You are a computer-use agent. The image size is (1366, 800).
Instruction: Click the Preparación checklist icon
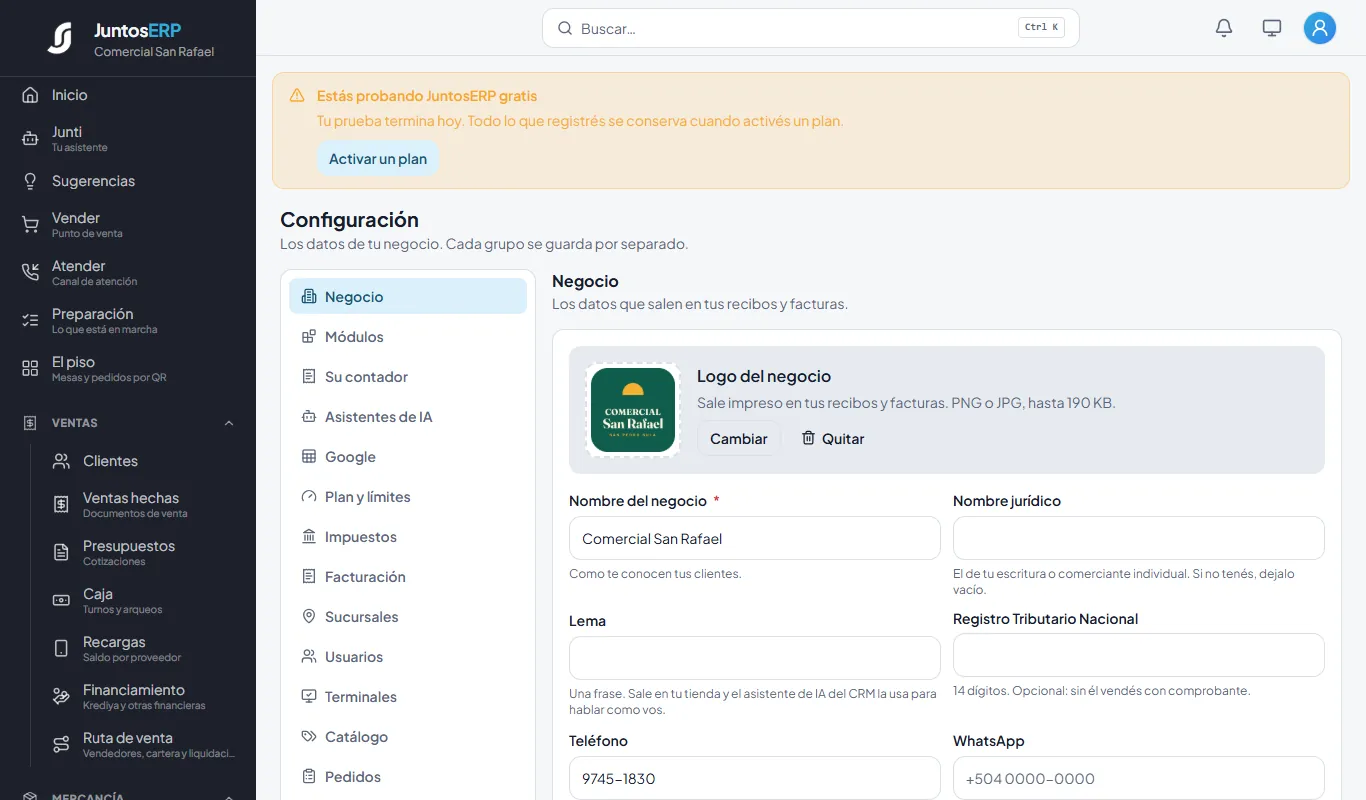click(30, 321)
